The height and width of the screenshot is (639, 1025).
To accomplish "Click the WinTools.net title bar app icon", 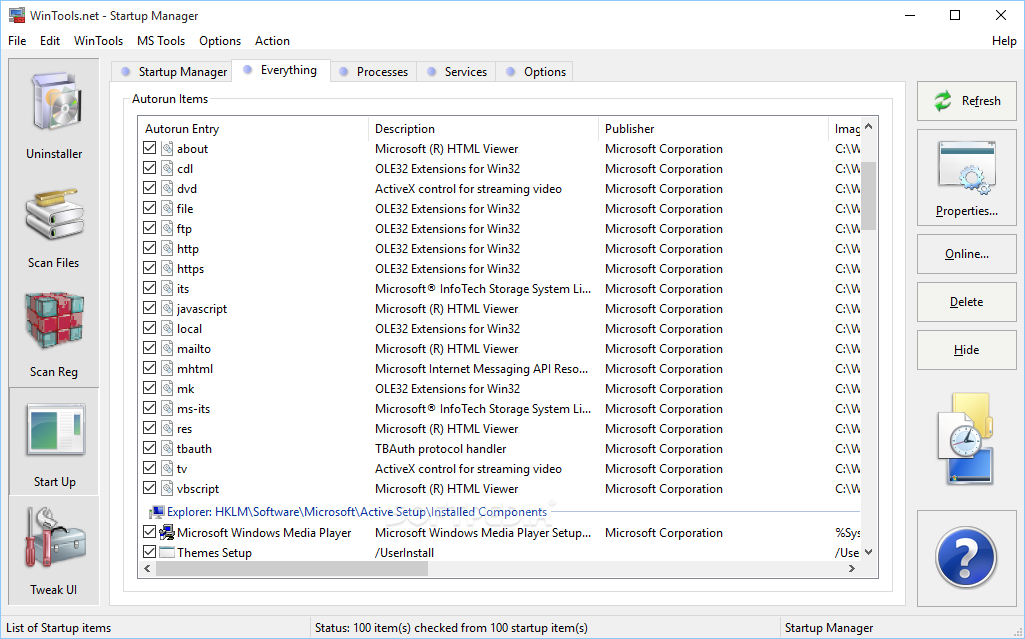I will tap(17, 15).
